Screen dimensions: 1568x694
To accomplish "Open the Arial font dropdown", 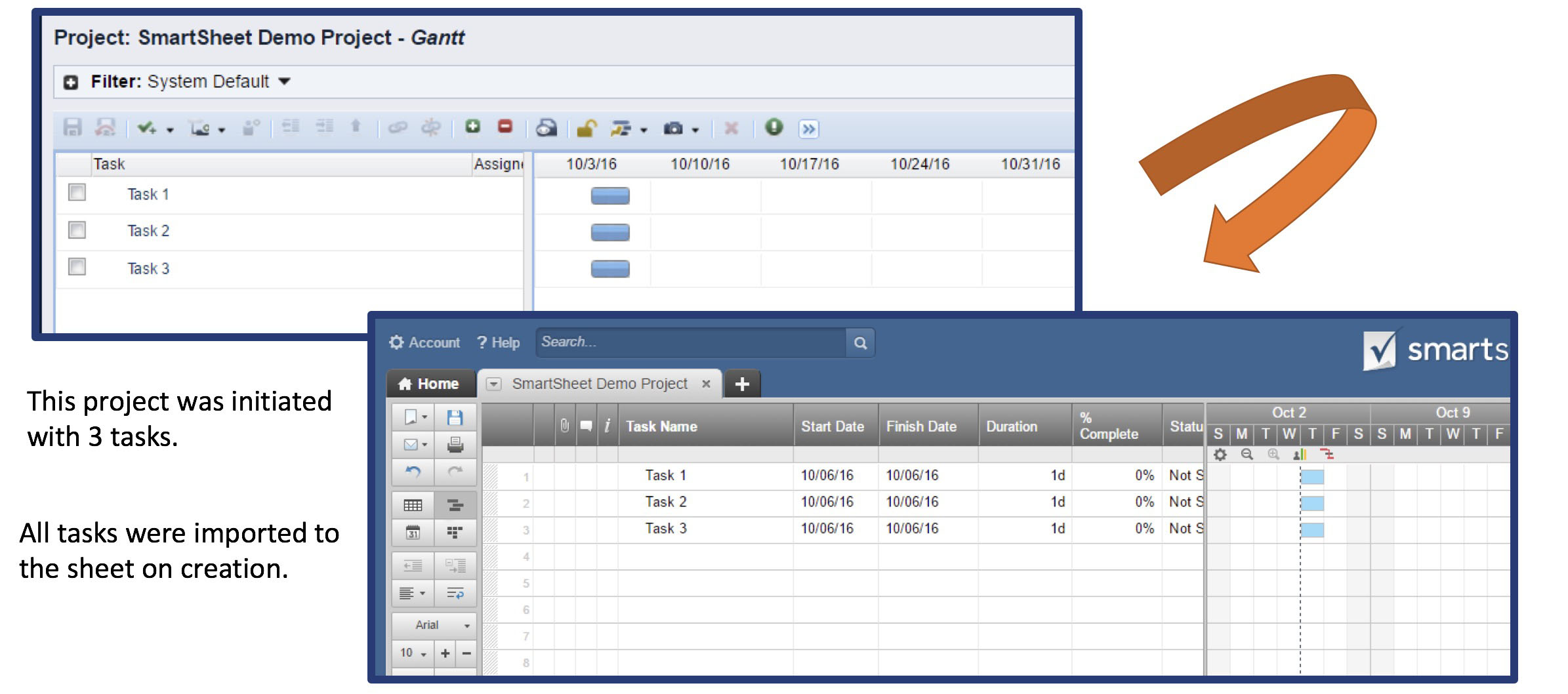I will [x=434, y=625].
